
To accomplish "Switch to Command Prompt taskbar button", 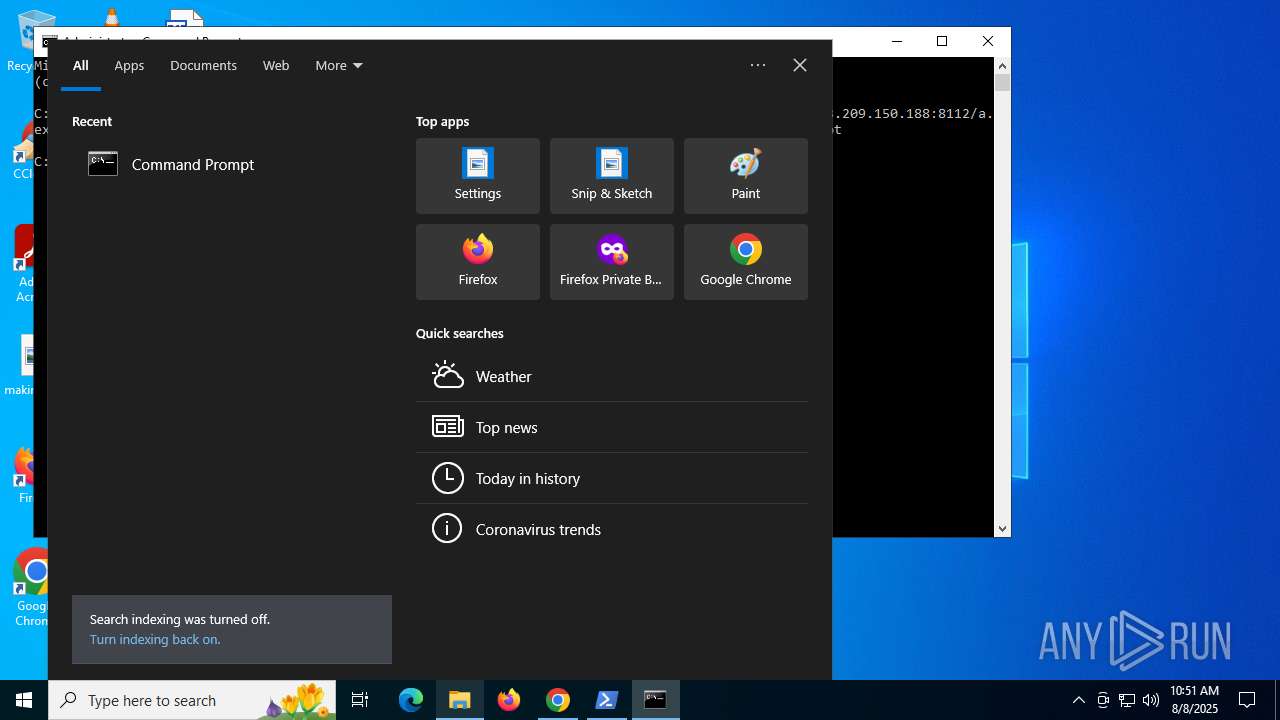I will tap(656, 700).
